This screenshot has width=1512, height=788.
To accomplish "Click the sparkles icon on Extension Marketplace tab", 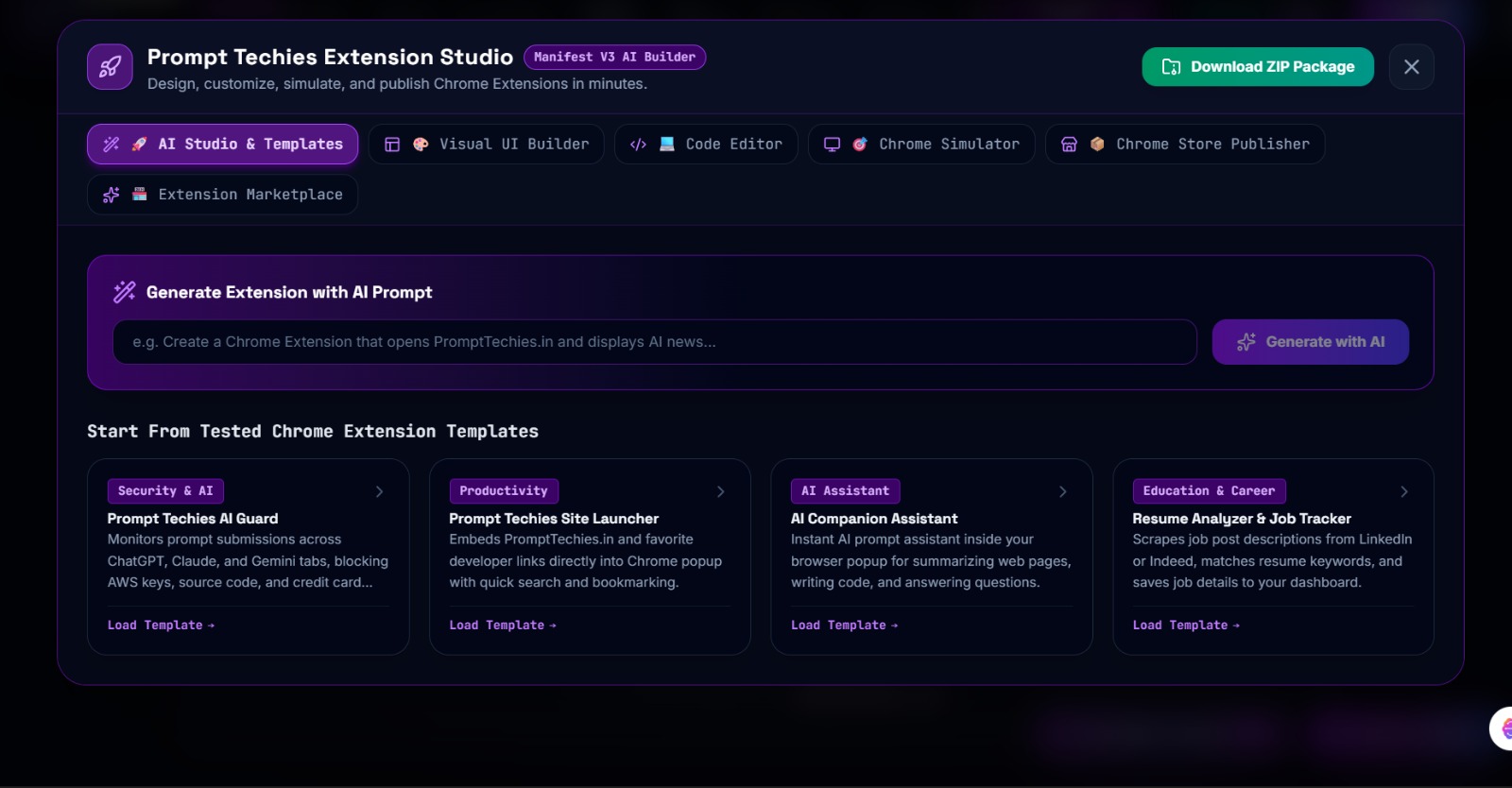I will click(112, 195).
